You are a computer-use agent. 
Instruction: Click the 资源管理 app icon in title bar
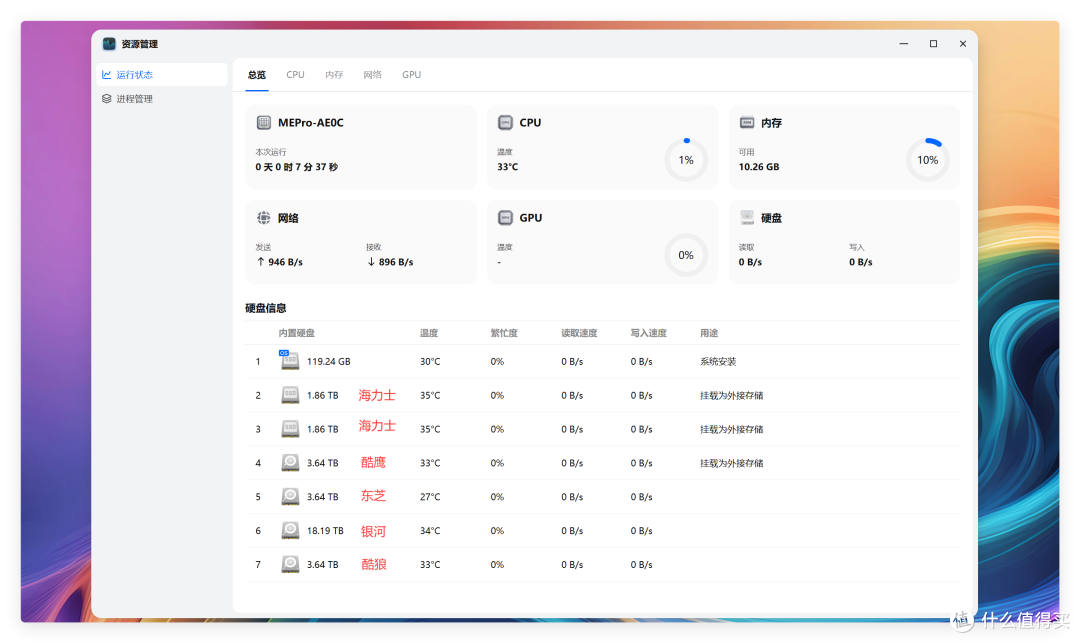pyautogui.click(x=109, y=44)
